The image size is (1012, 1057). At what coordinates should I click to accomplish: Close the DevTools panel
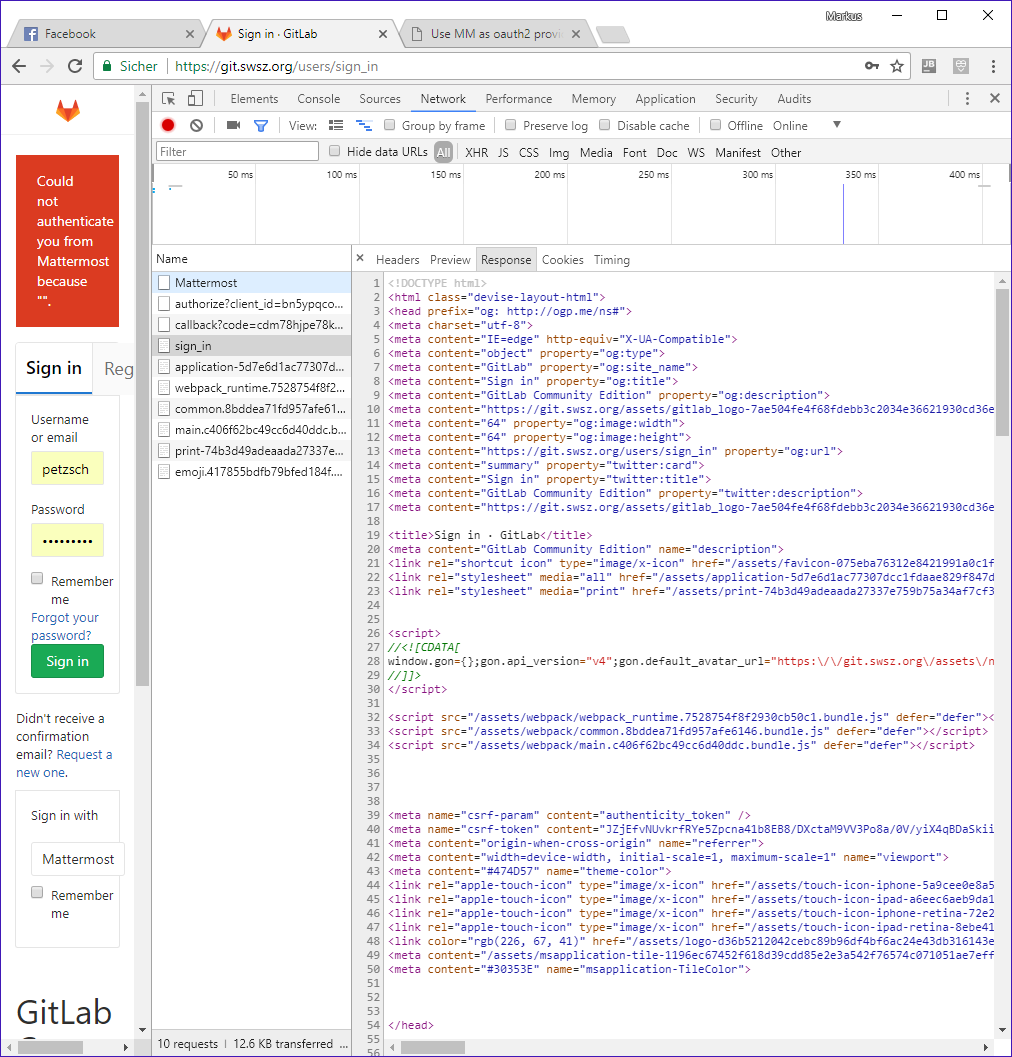pyautogui.click(x=994, y=98)
